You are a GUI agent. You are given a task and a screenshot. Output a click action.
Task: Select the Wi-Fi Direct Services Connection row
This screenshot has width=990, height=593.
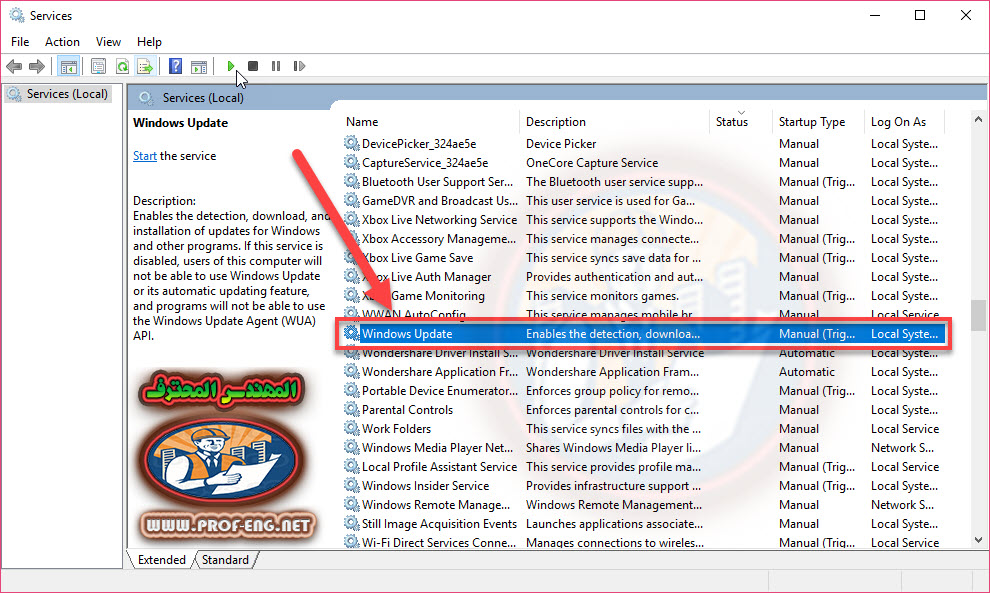pyautogui.click(x=642, y=542)
